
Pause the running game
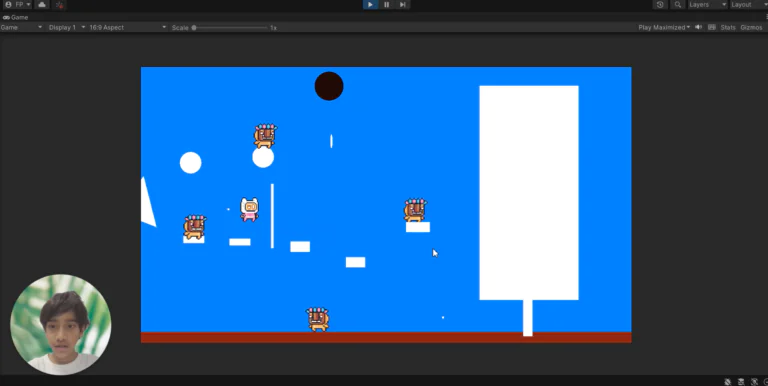tap(386, 4)
